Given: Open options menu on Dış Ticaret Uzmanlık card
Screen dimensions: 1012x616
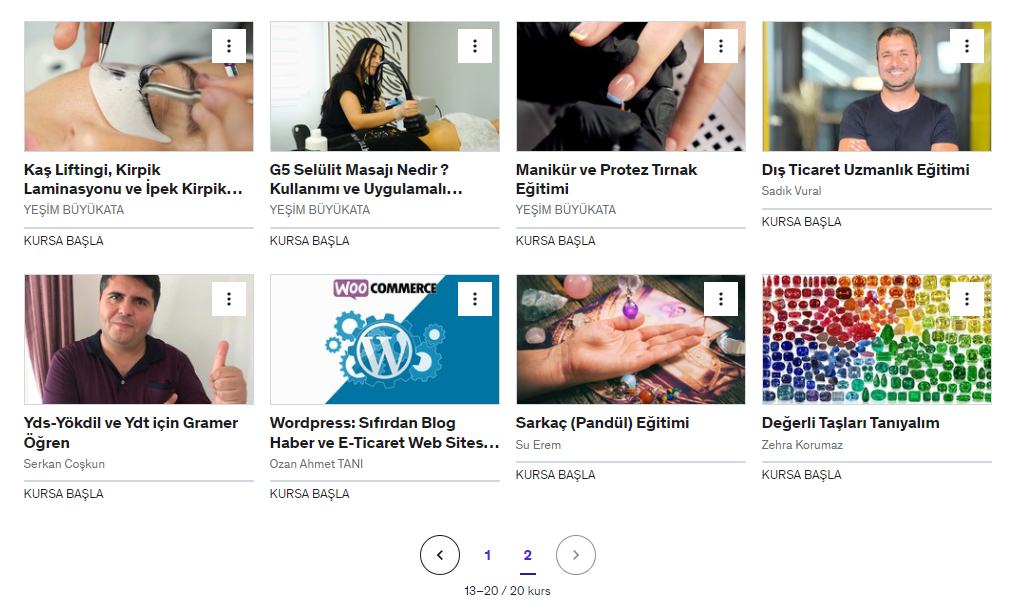Looking at the screenshot, I should coord(967,46).
